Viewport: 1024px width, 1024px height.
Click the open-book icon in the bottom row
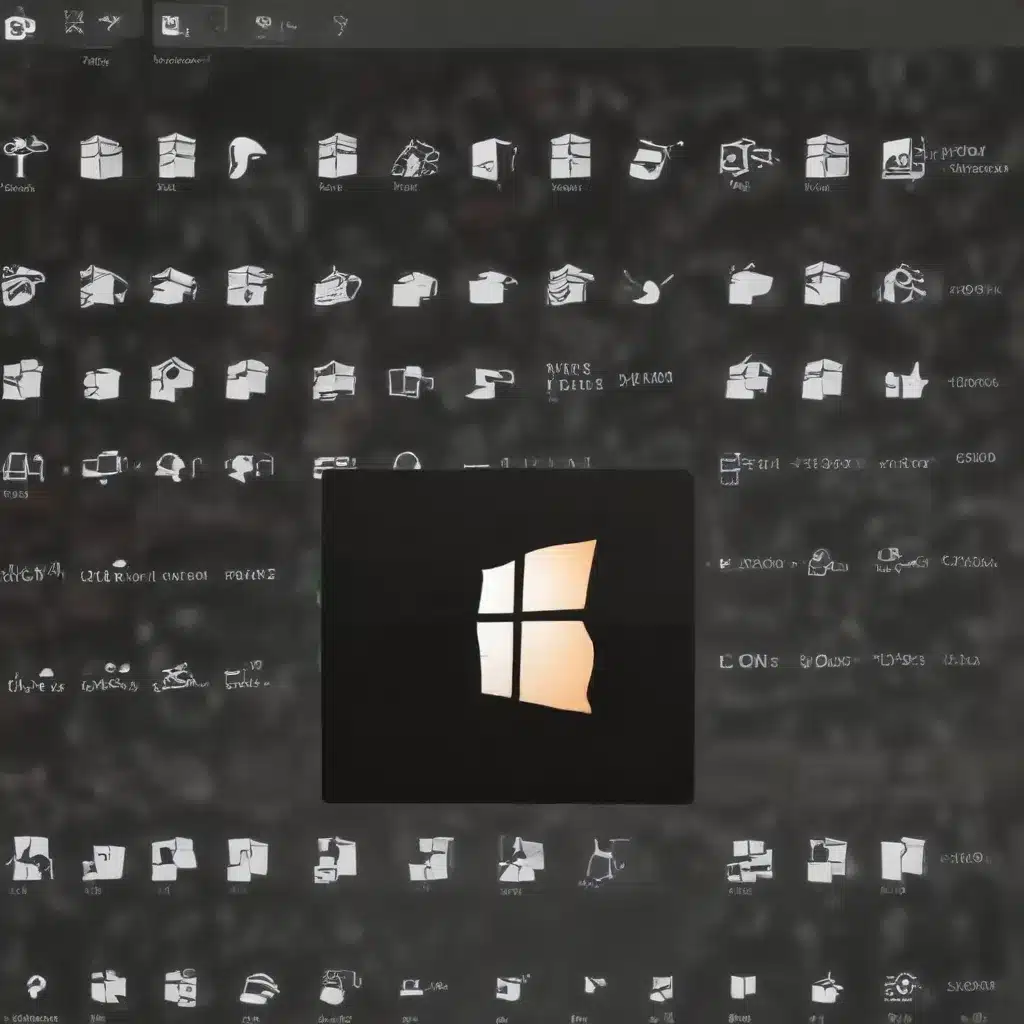tap(743, 987)
